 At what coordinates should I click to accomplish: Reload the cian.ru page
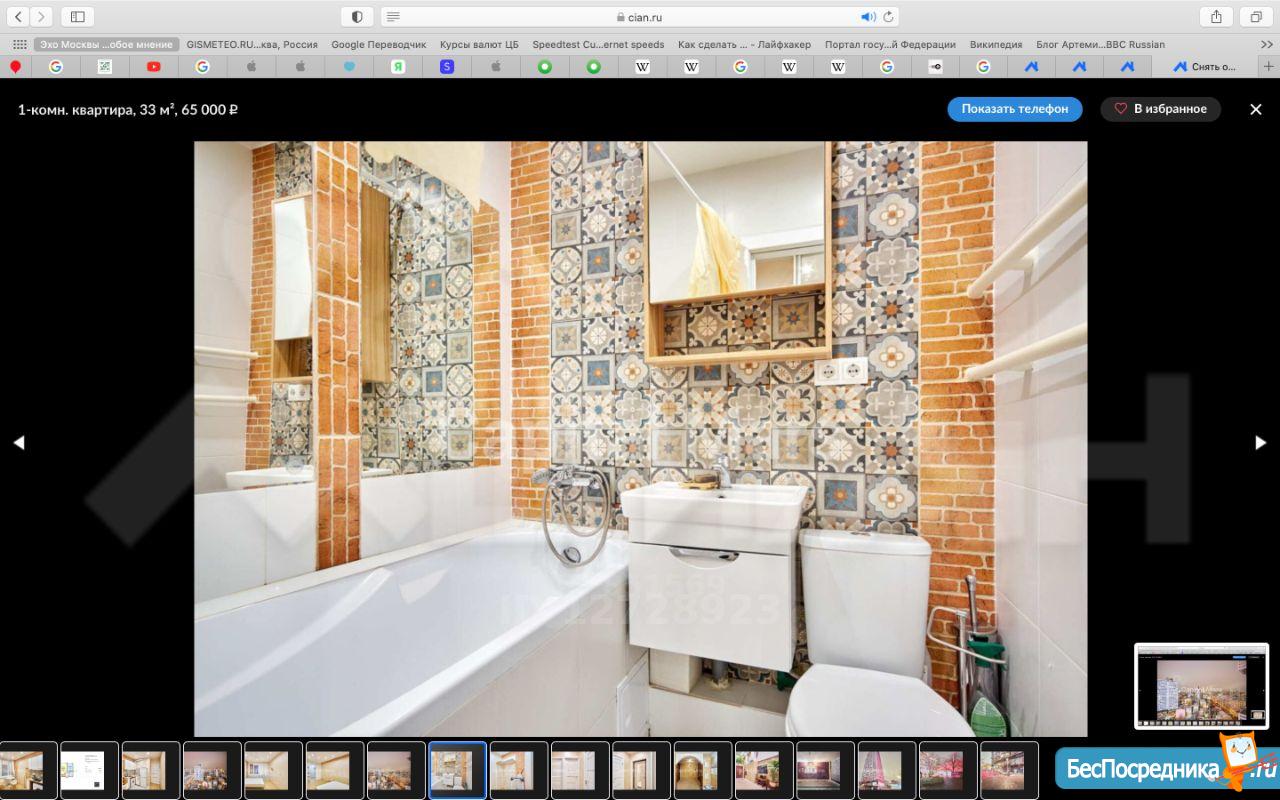click(x=888, y=17)
